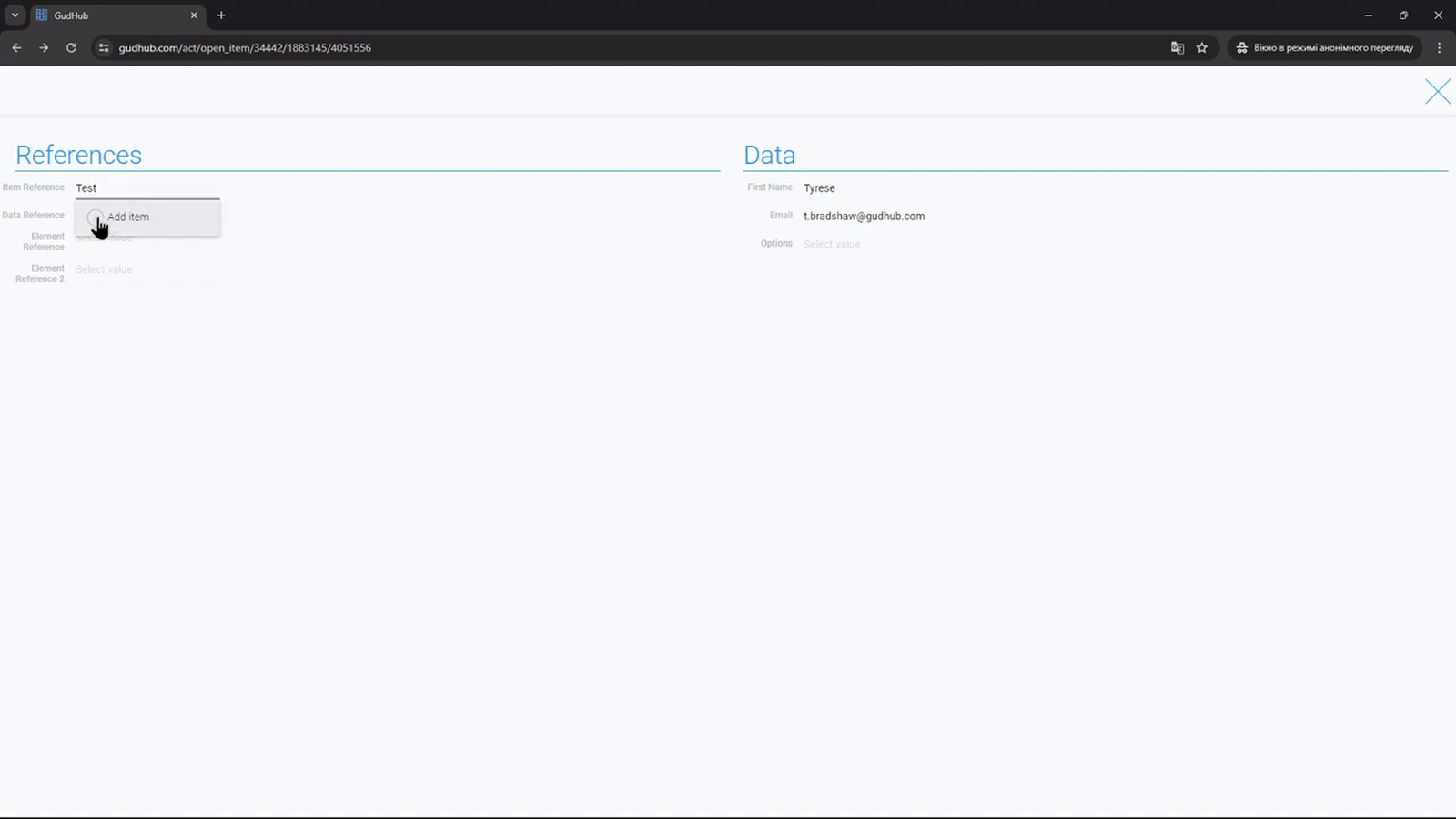1456x819 pixels.
Task: Close the GudHub browser tab
Action: [x=194, y=15]
